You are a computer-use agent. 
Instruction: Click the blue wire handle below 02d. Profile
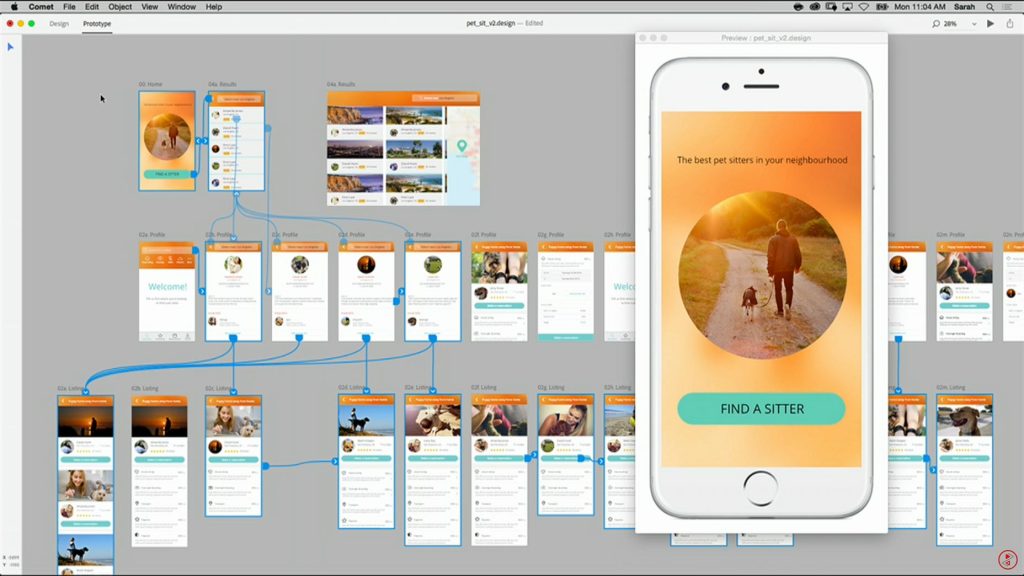(366, 339)
